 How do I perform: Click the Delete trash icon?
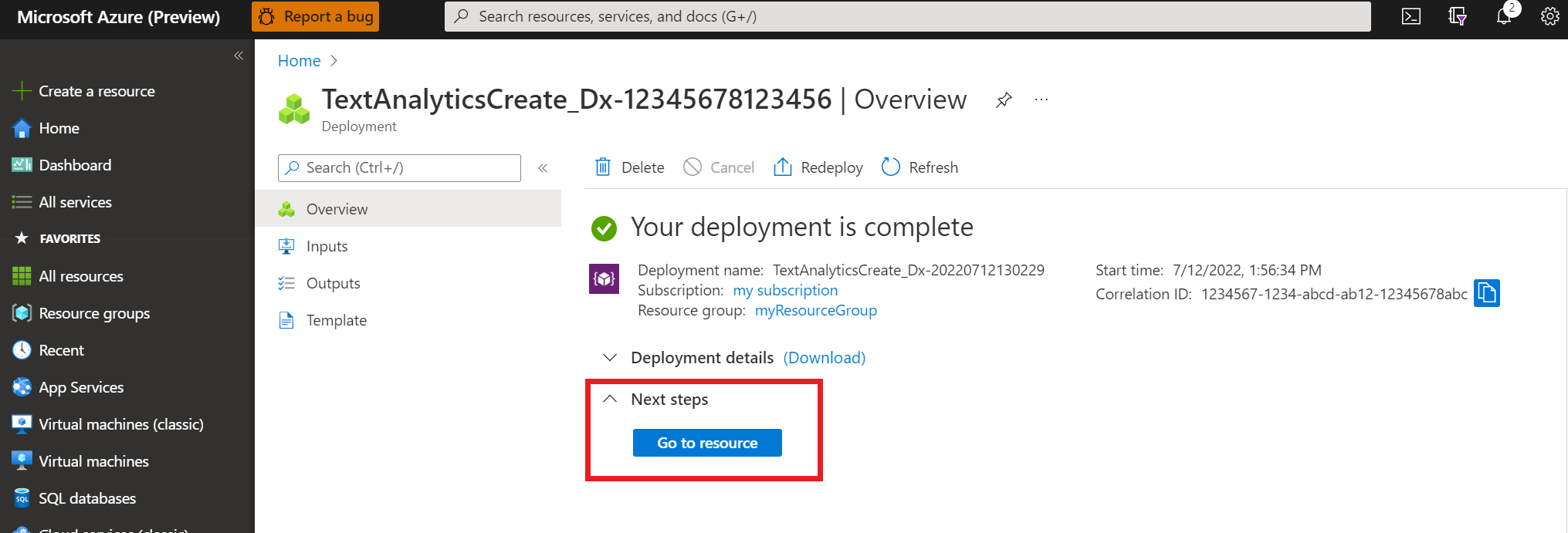pyautogui.click(x=603, y=167)
